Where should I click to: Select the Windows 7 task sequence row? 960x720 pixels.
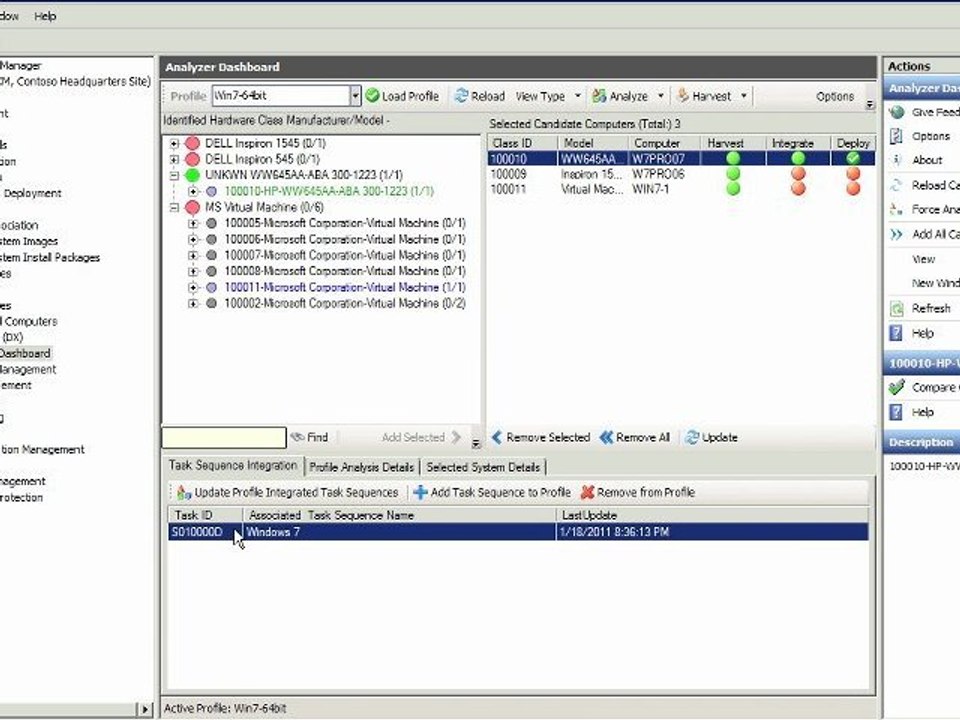[518, 532]
